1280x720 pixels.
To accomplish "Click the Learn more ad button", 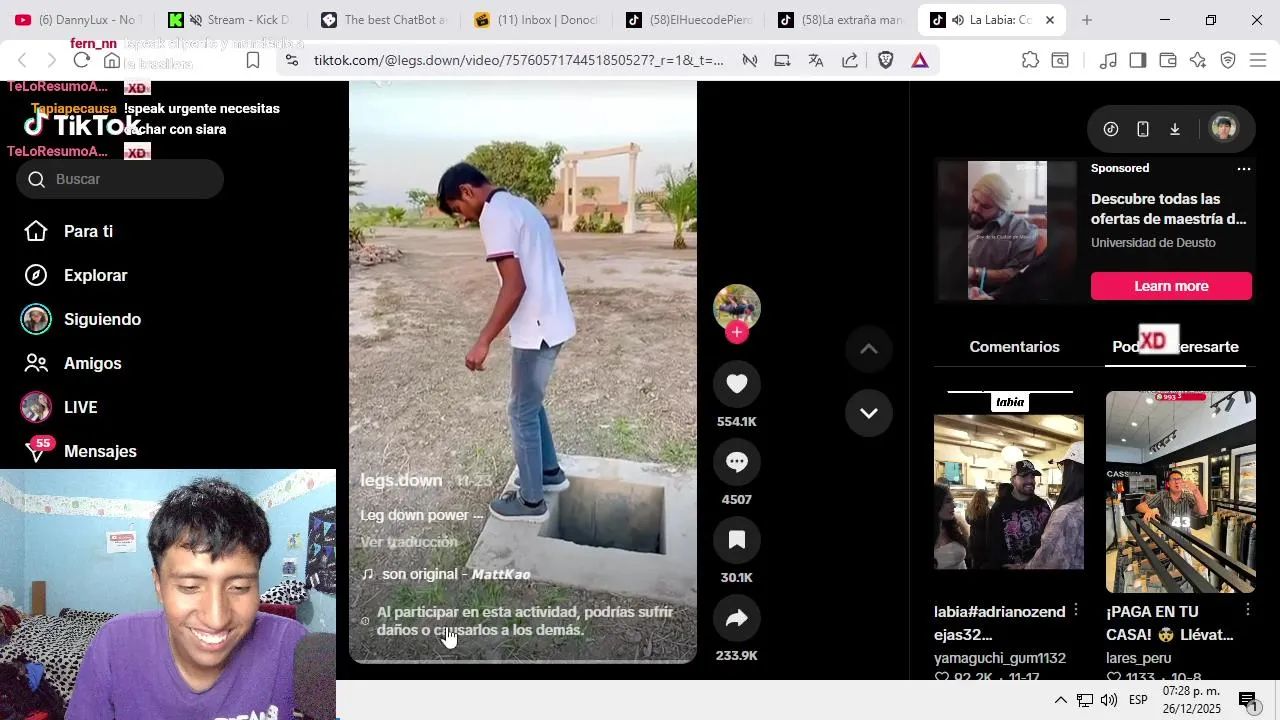I will (1171, 286).
